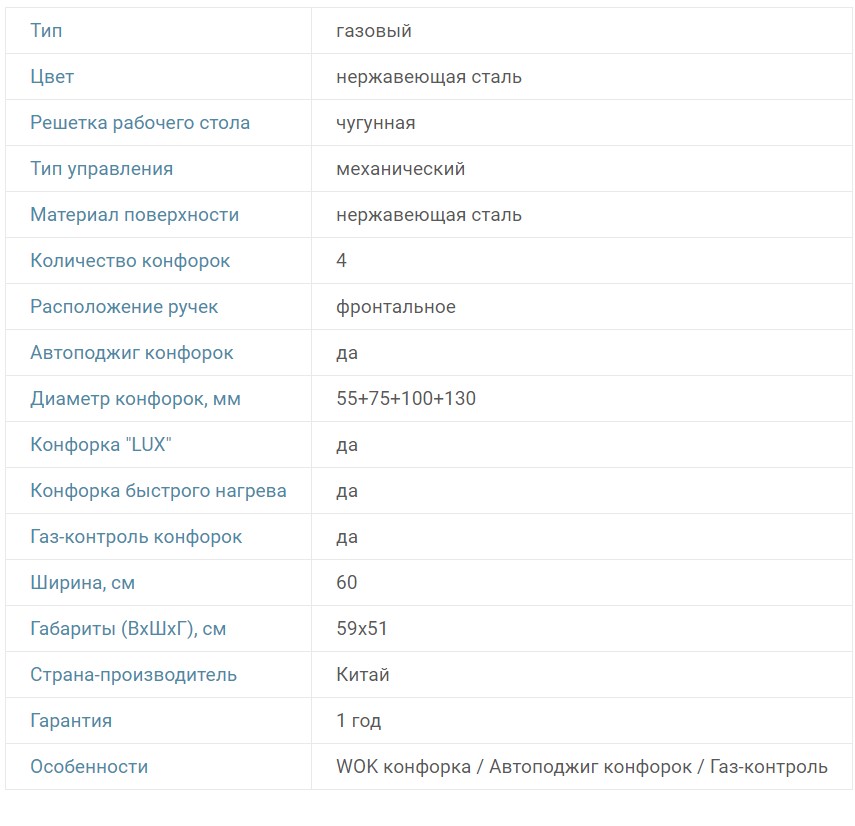Click the "Решетка рабочего стола" label
This screenshot has width=855, height=826.
pyautogui.click(x=140, y=123)
